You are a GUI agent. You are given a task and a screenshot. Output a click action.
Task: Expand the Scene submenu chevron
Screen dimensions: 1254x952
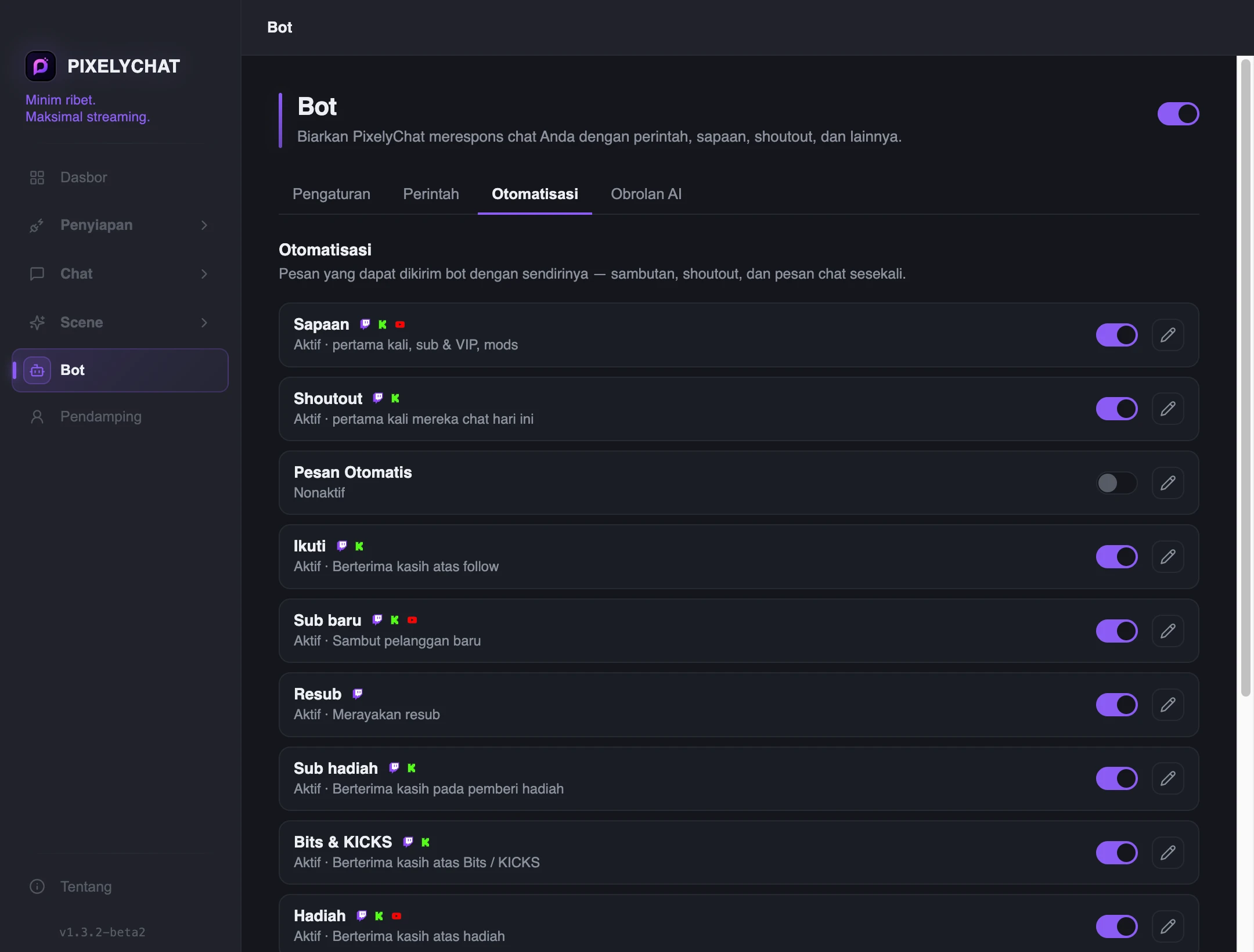[204, 323]
